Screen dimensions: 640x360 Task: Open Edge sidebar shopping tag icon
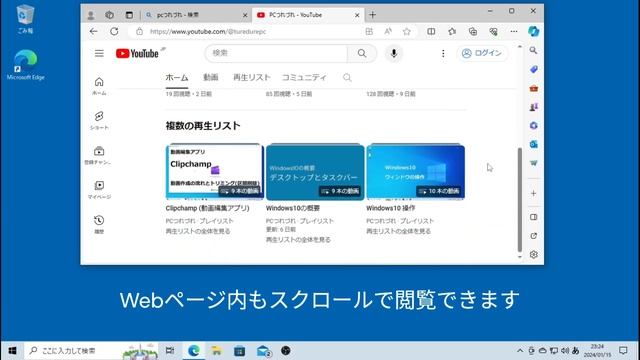(x=533, y=69)
